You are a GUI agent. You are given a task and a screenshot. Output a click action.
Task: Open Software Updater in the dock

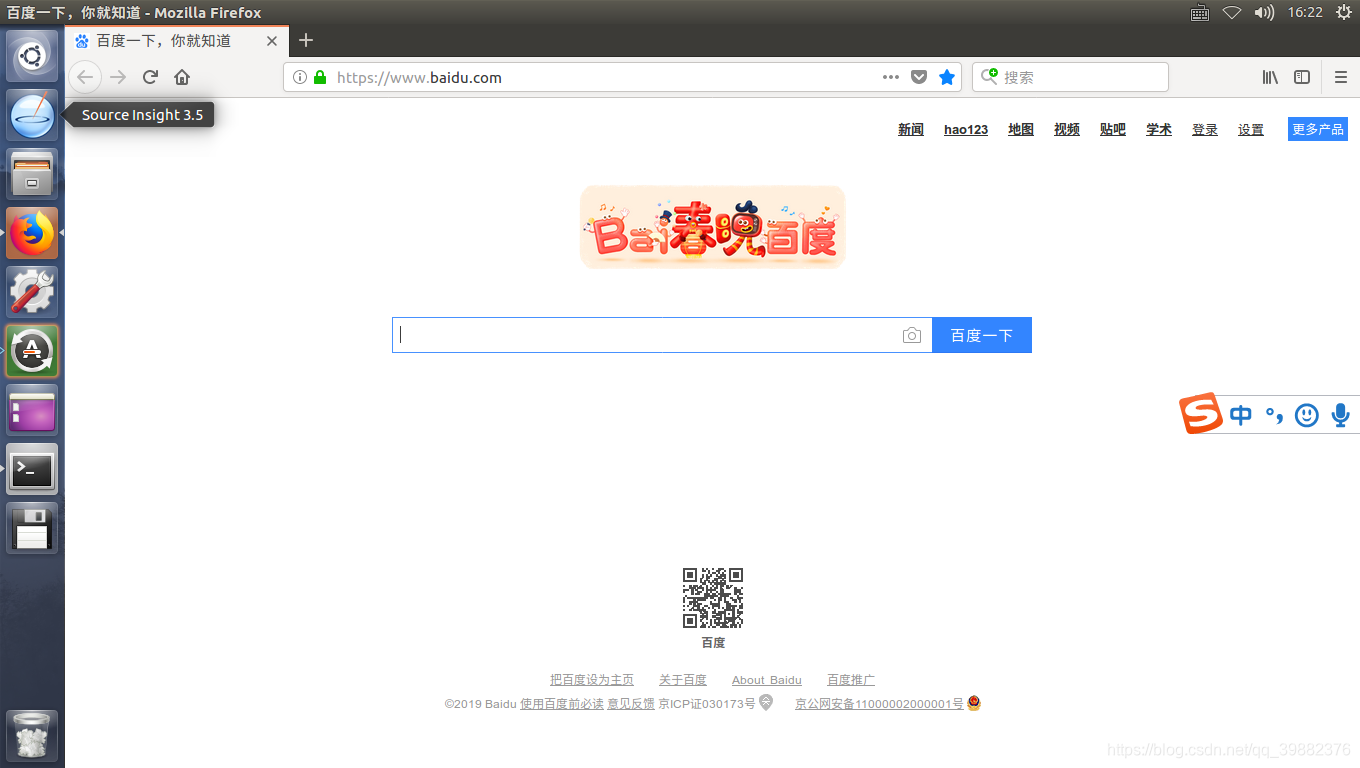(x=32, y=351)
